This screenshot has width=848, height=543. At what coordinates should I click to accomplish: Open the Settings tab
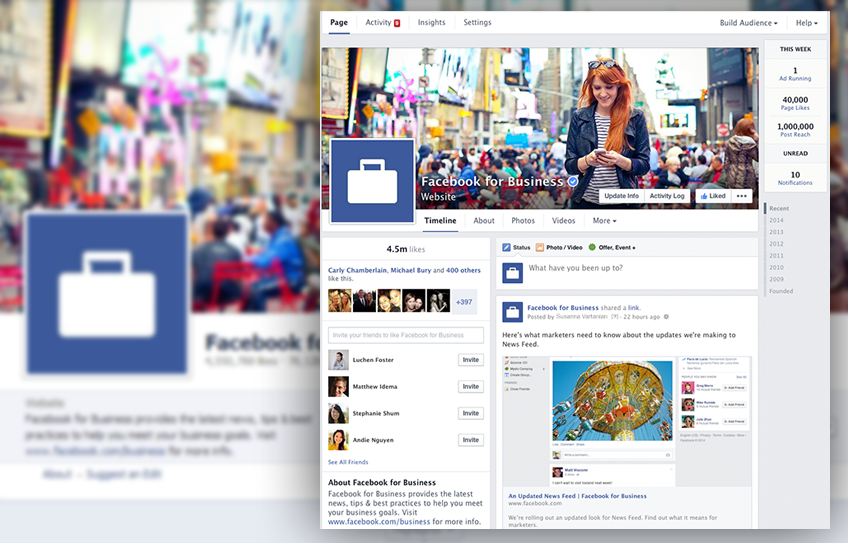pyautogui.click(x=477, y=22)
